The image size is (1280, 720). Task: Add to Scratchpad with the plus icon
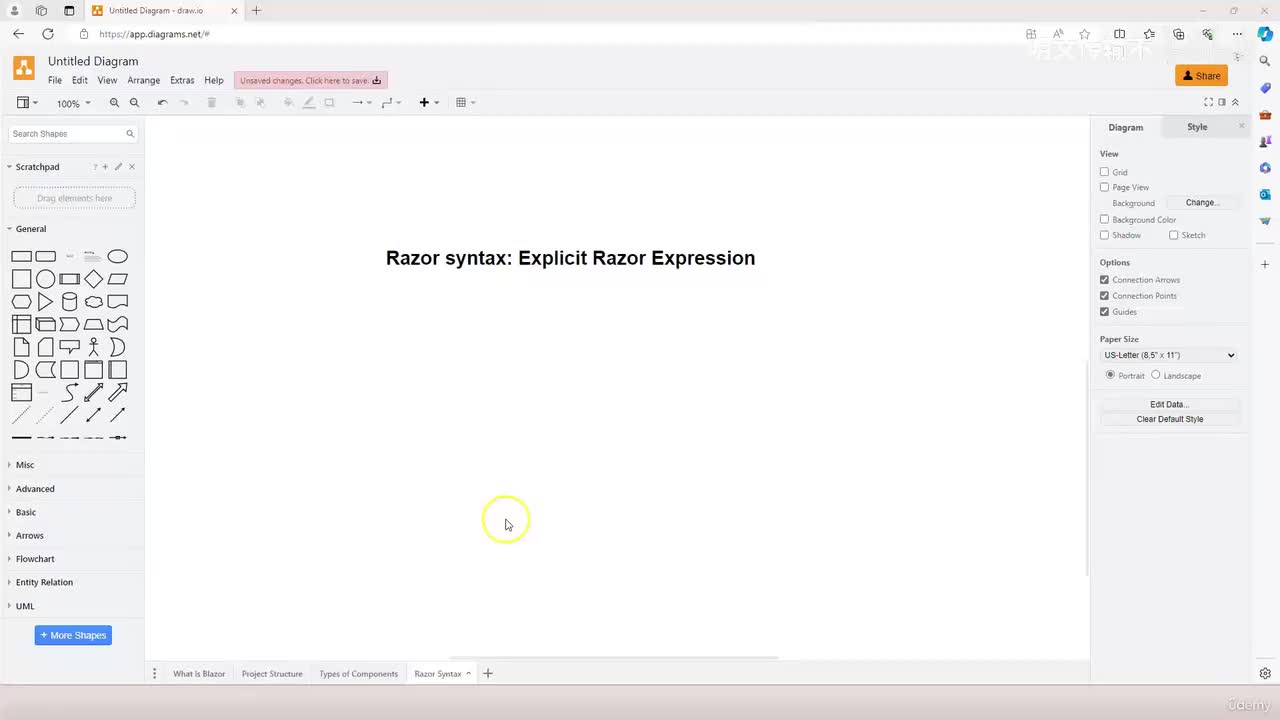tap(105, 167)
